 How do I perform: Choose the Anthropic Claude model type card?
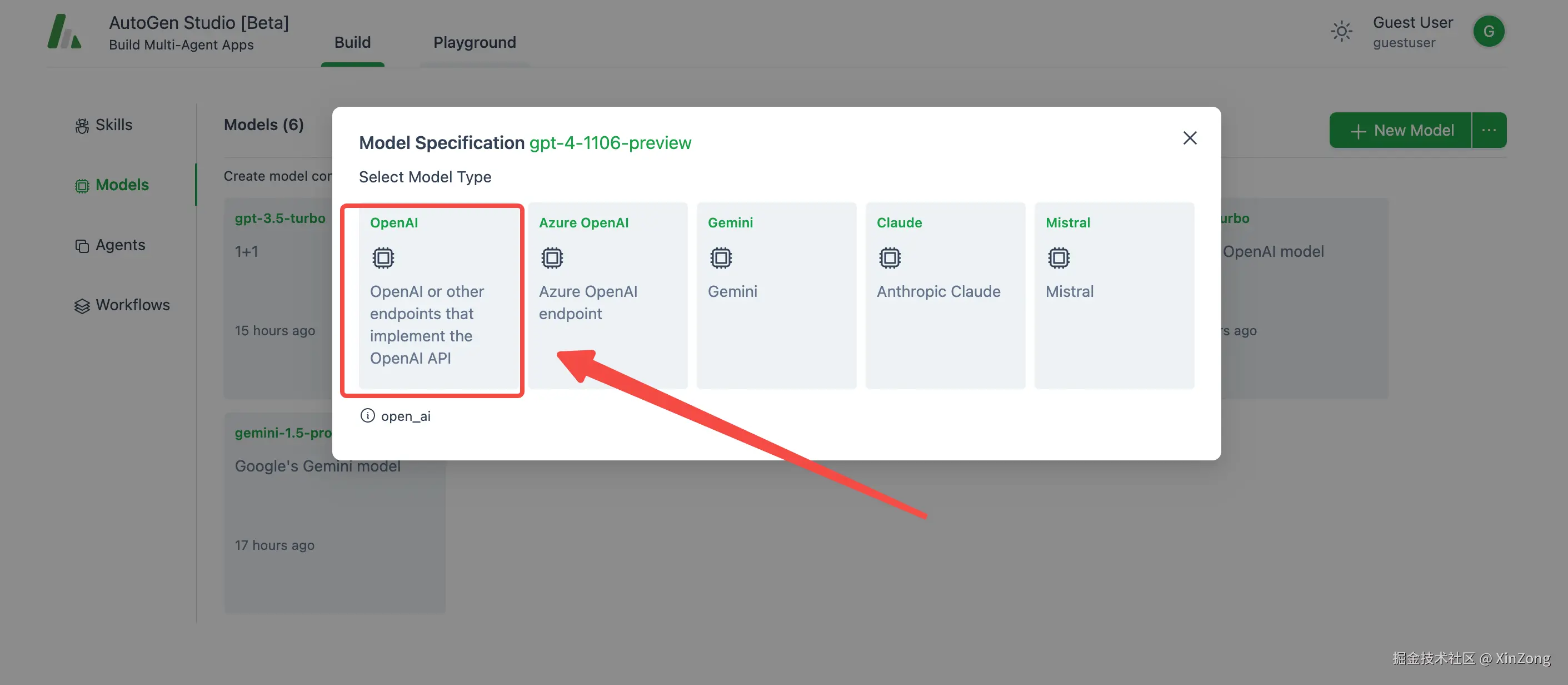point(945,295)
